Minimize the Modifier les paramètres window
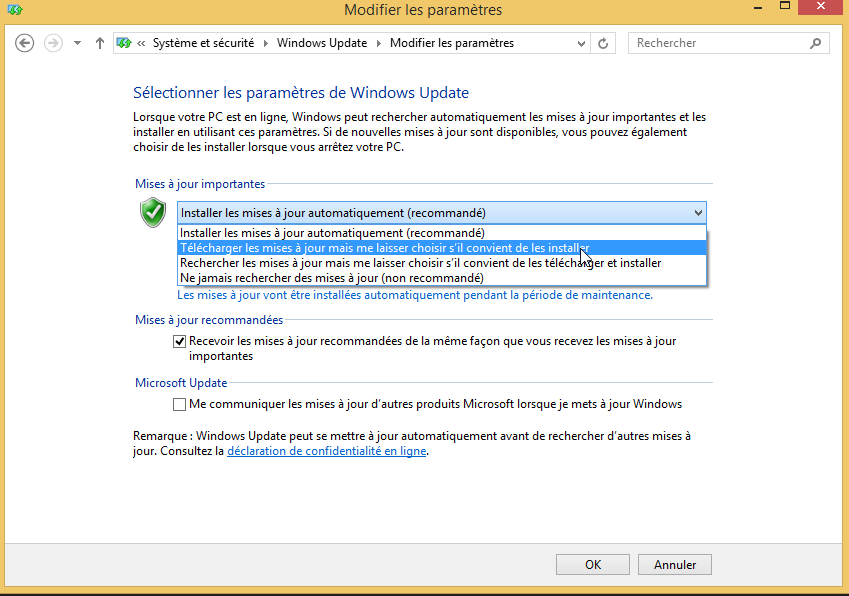Image resolution: width=849 pixels, height=596 pixels. point(758,8)
